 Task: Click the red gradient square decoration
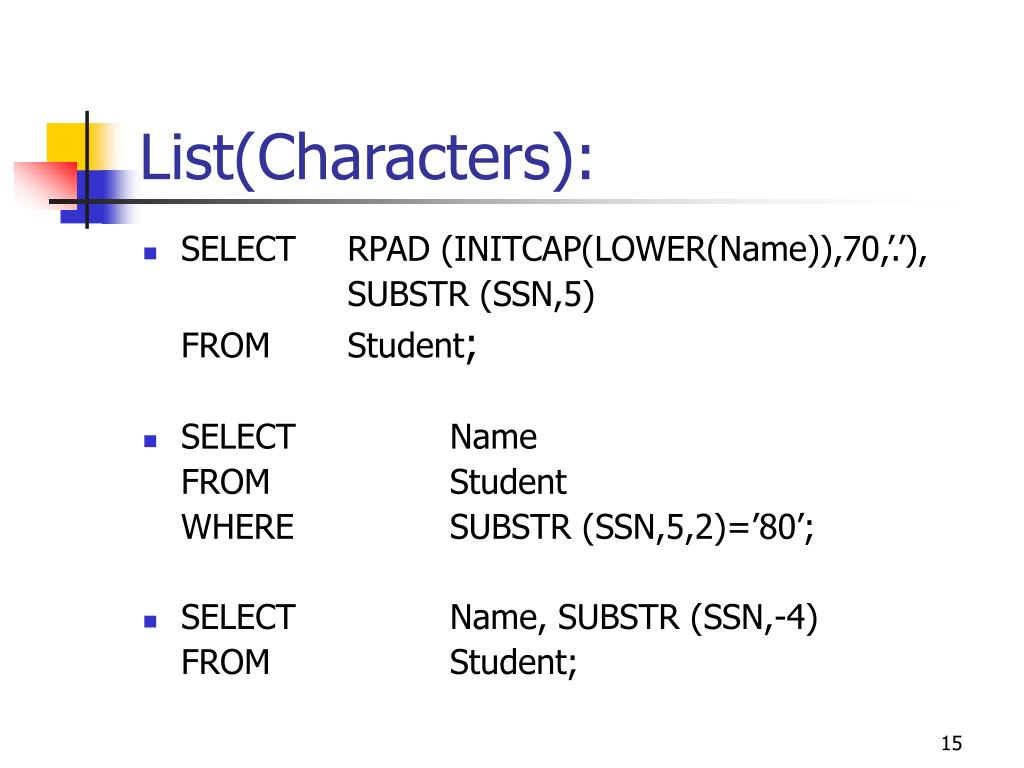pos(46,185)
